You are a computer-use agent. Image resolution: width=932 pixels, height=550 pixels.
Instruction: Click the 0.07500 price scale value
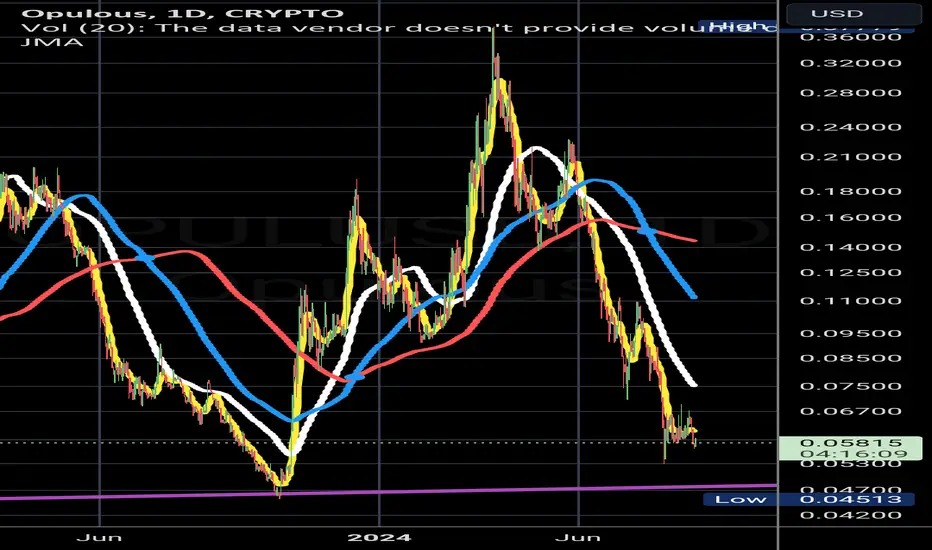coord(851,386)
